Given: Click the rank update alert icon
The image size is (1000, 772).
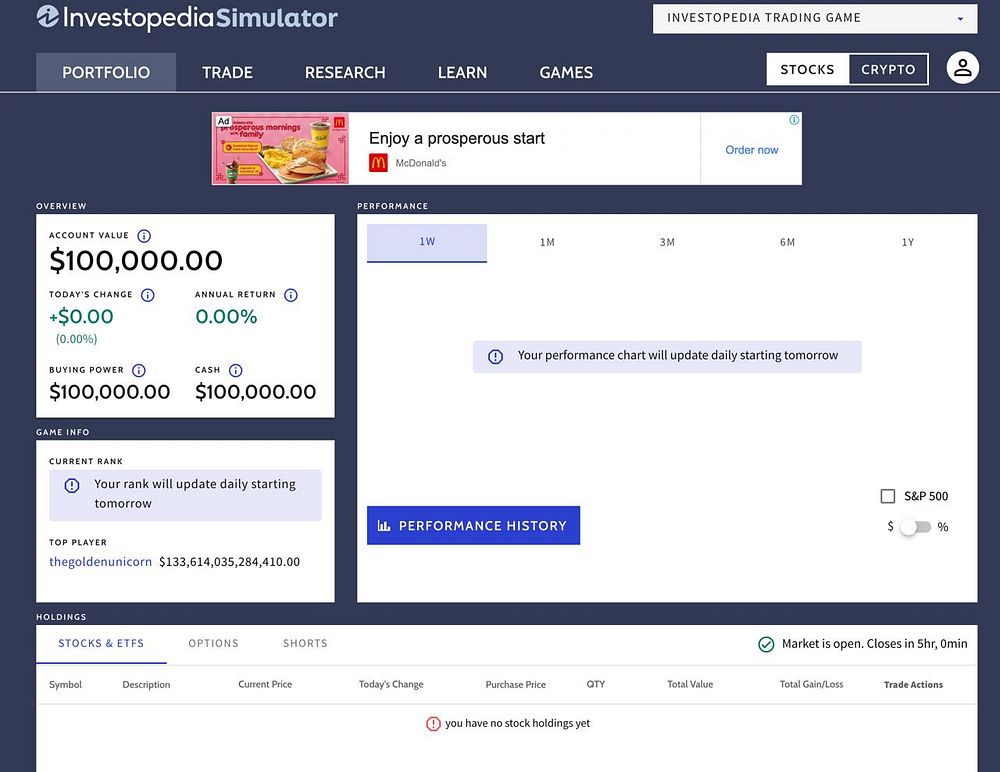Looking at the screenshot, I should pos(72,486).
